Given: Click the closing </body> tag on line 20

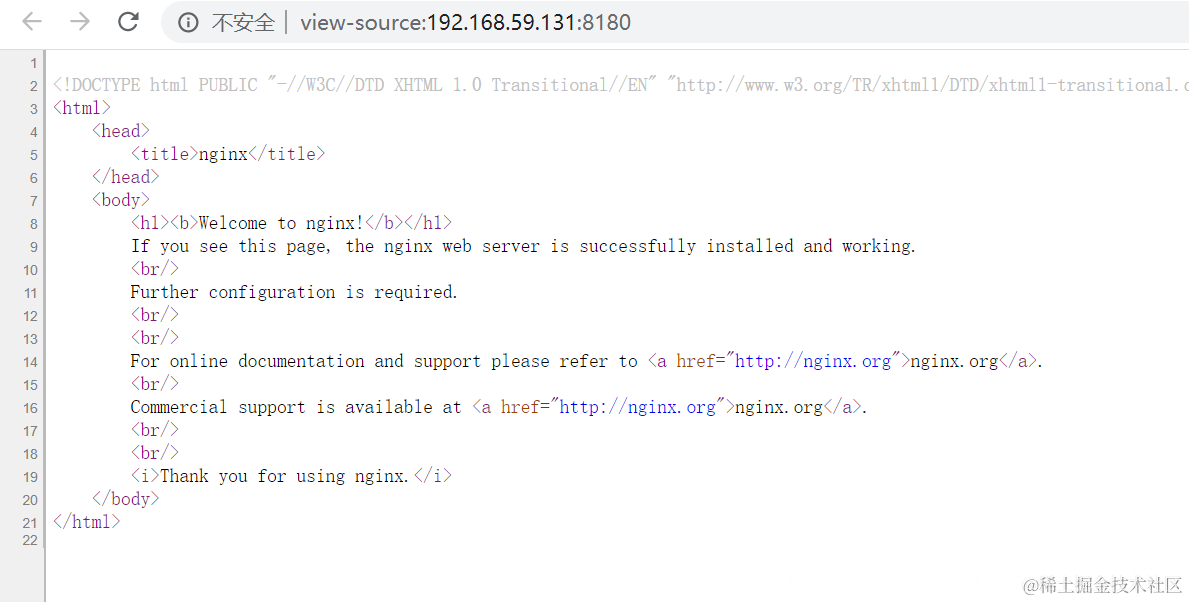Looking at the screenshot, I should 126,499.
